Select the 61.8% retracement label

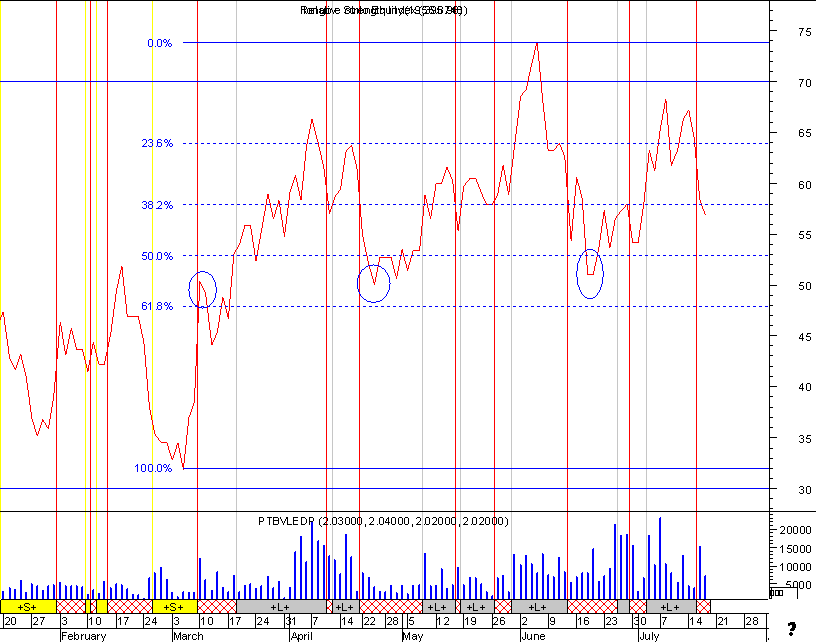pos(157,306)
